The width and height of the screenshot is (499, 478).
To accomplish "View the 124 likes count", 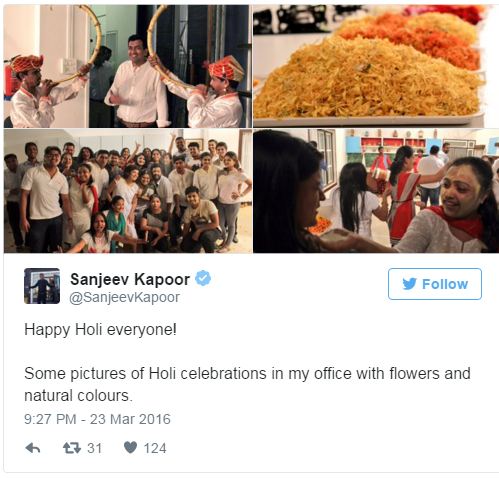I will [155, 448].
